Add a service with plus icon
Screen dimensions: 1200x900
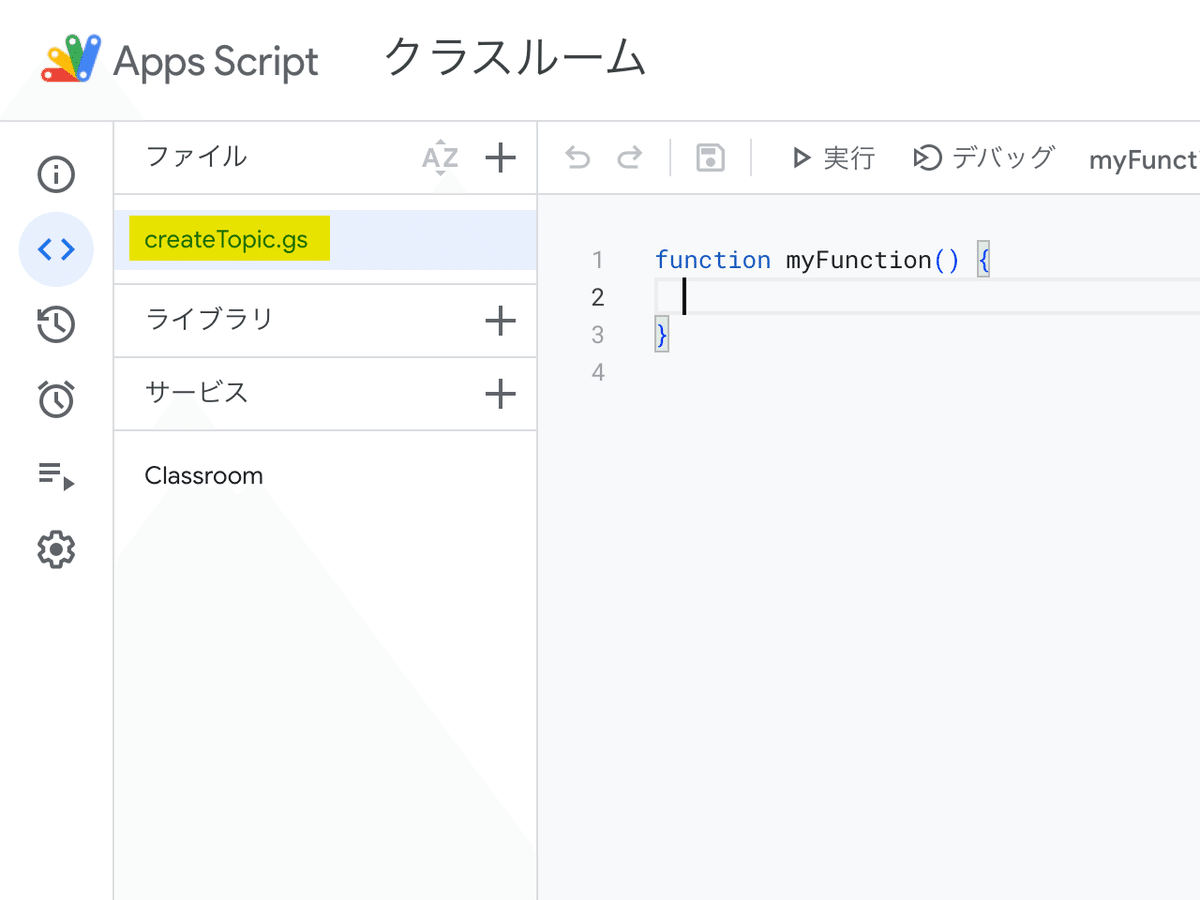pos(500,394)
